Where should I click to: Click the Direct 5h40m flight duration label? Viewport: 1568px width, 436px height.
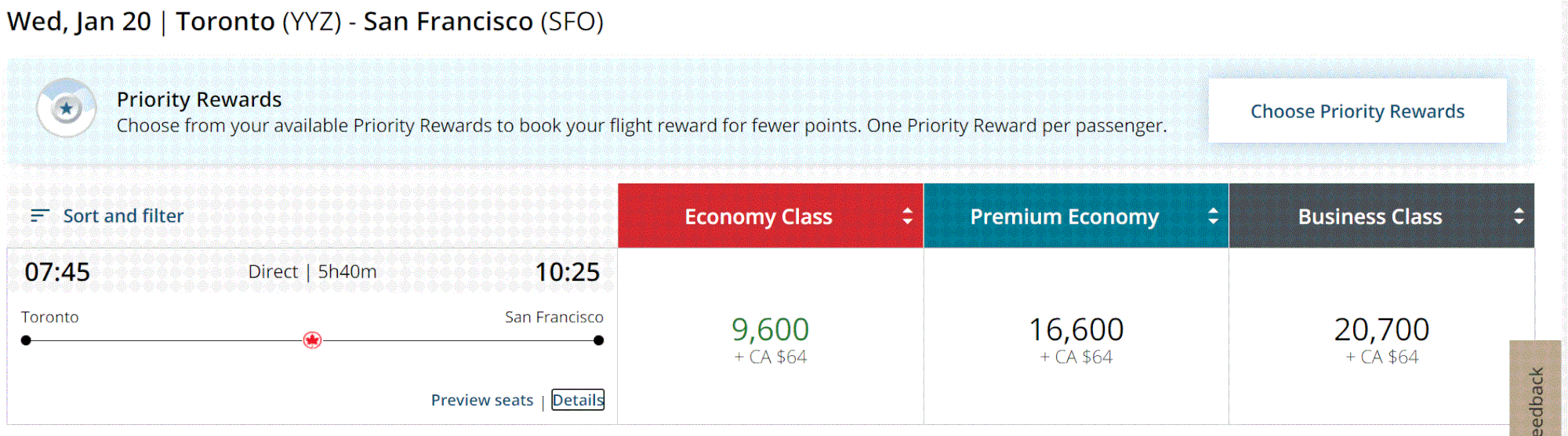pyautogui.click(x=312, y=271)
